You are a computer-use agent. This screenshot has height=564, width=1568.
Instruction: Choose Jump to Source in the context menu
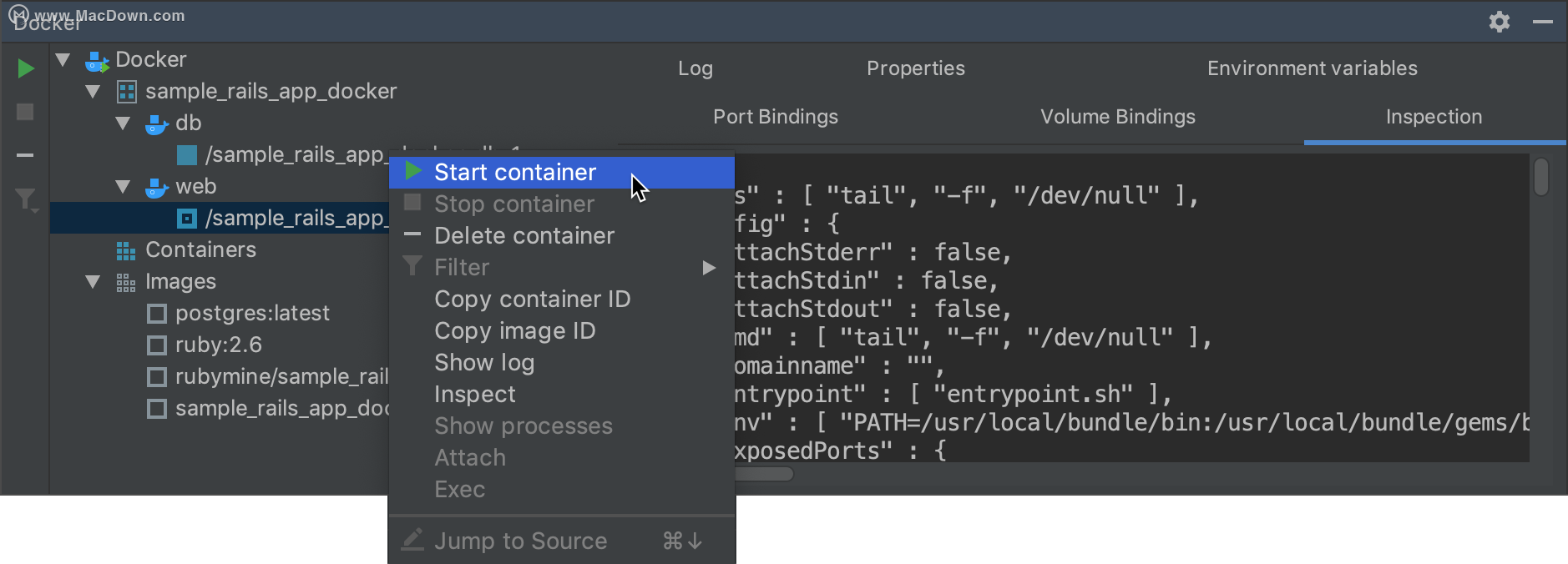pyautogui.click(x=562, y=541)
